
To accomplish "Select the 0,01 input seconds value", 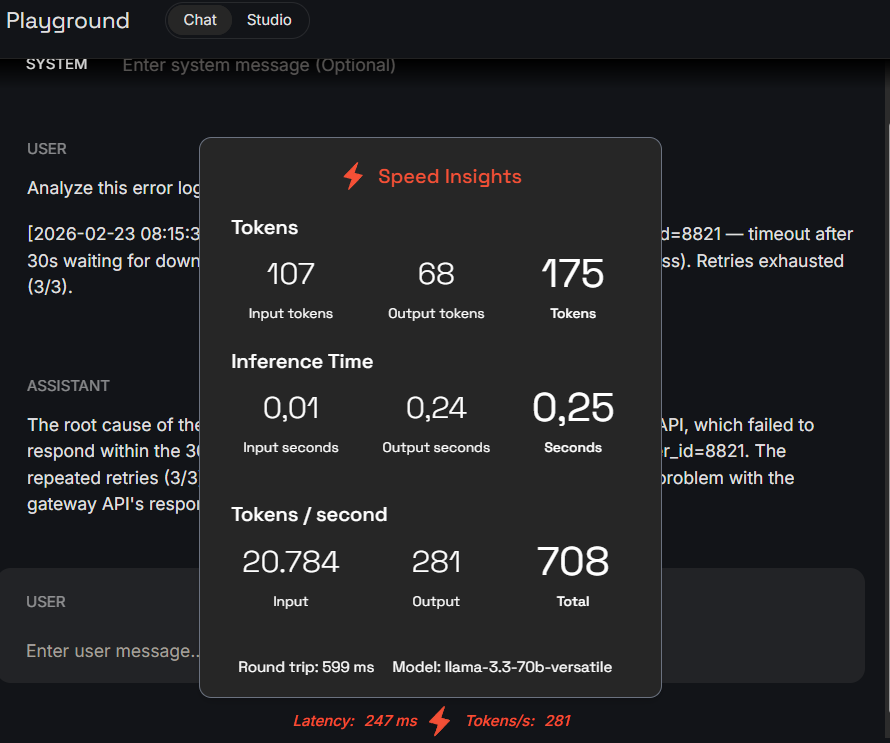I will coord(291,408).
